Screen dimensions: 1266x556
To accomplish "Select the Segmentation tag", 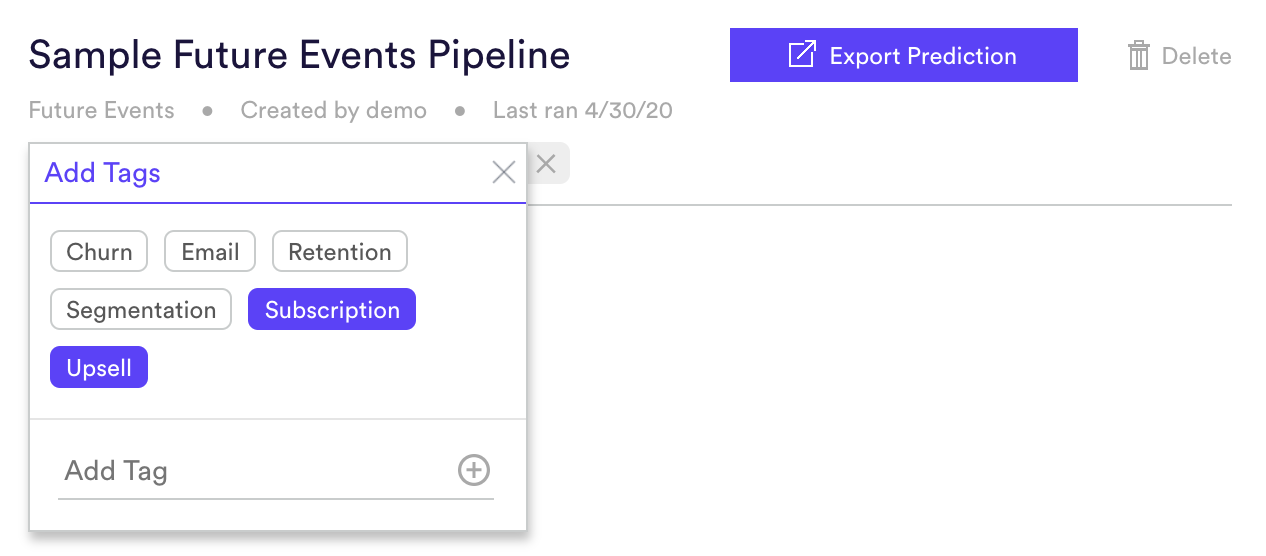I will pos(141,310).
